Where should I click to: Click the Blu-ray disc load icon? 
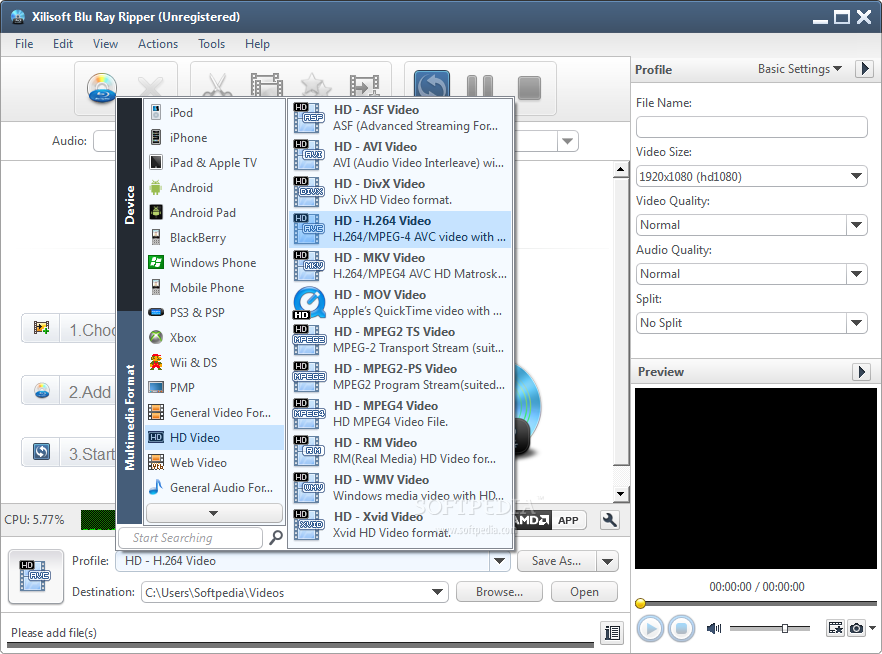click(102, 88)
